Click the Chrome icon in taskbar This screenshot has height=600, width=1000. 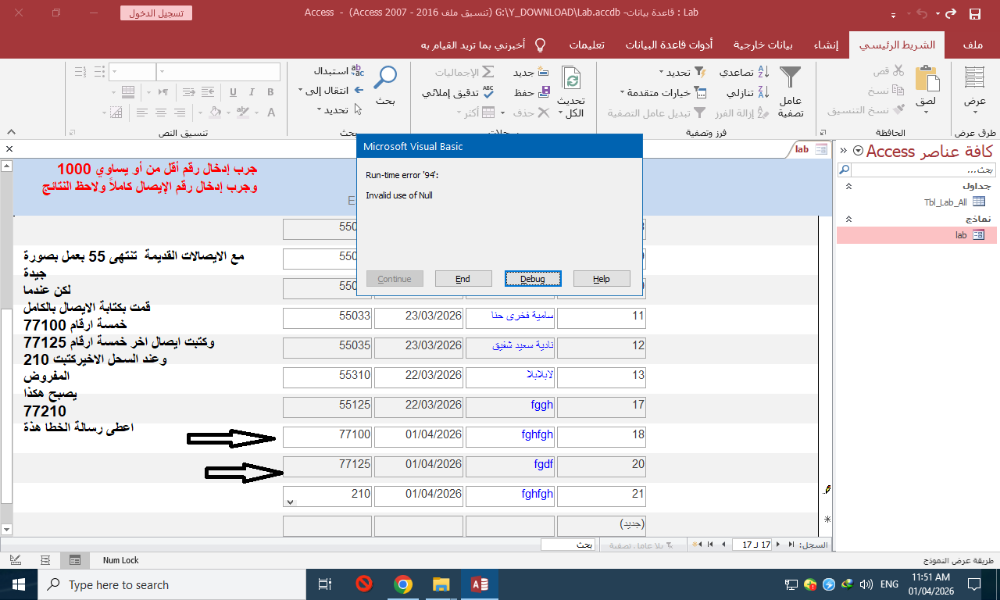point(403,585)
